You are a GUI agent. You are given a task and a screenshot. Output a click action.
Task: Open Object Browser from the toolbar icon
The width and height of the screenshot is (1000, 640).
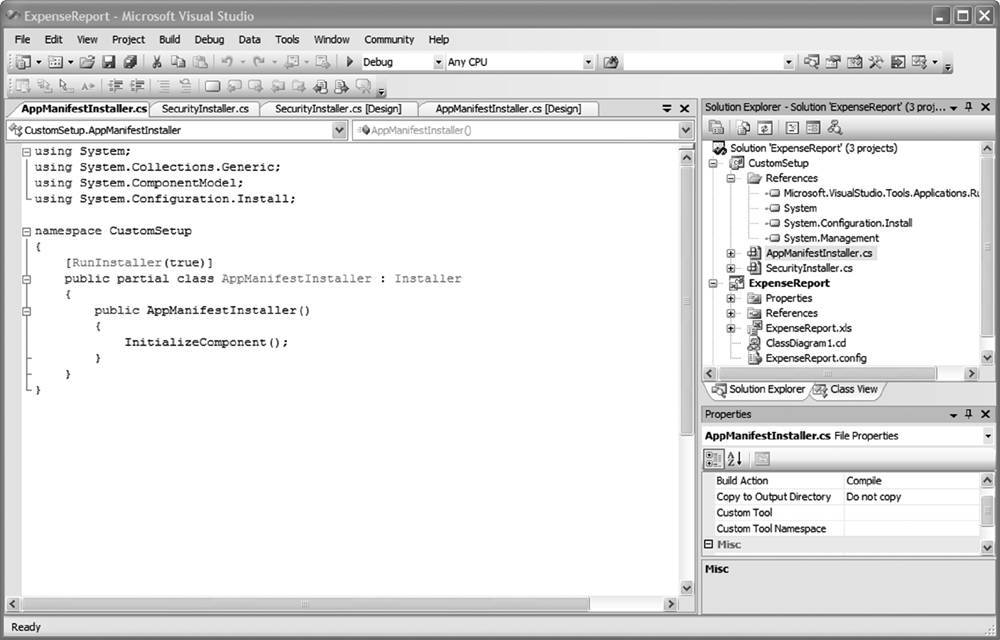pyautogui.click(x=855, y=62)
